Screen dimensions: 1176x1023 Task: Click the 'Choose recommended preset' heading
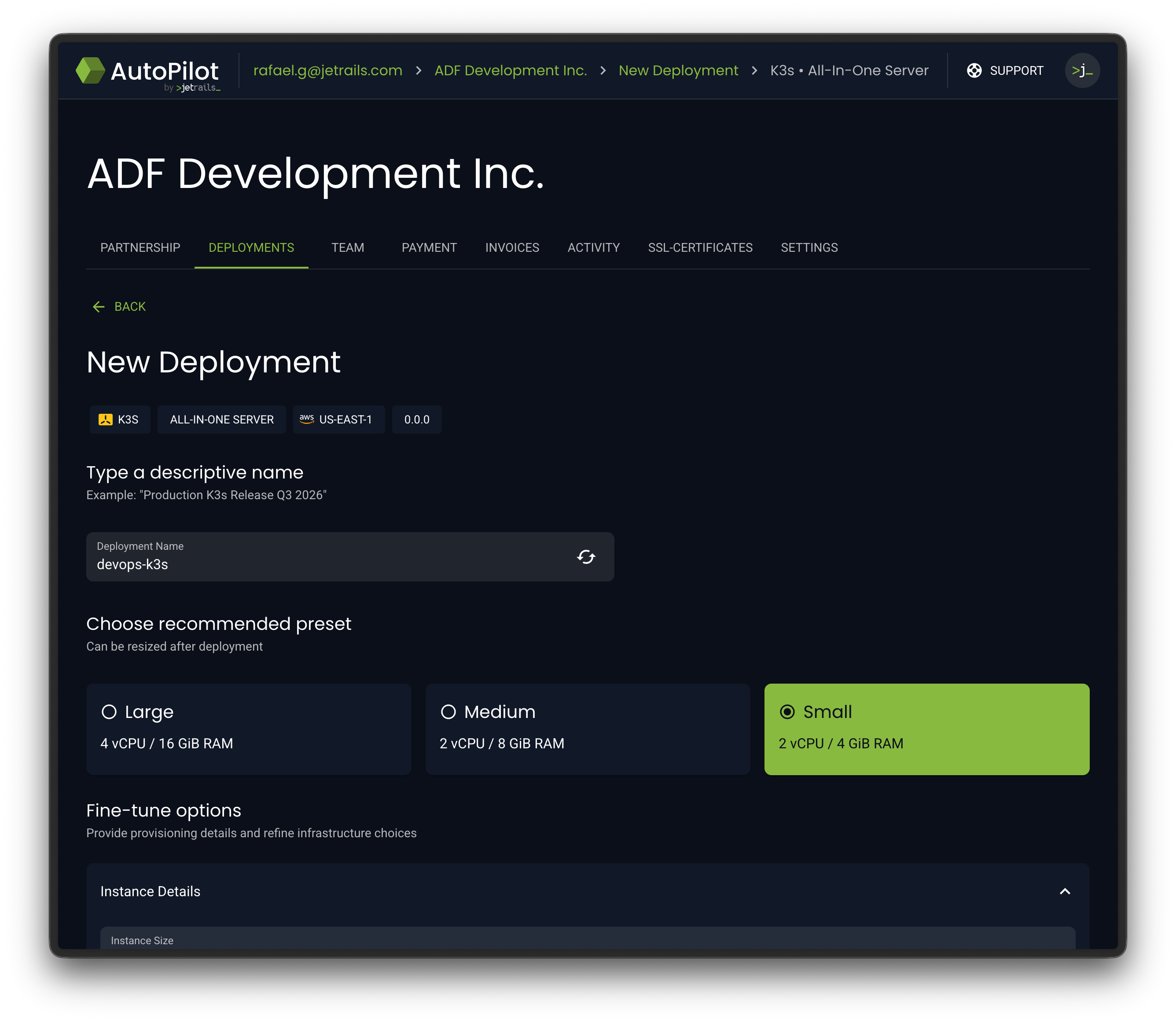coord(219,623)
